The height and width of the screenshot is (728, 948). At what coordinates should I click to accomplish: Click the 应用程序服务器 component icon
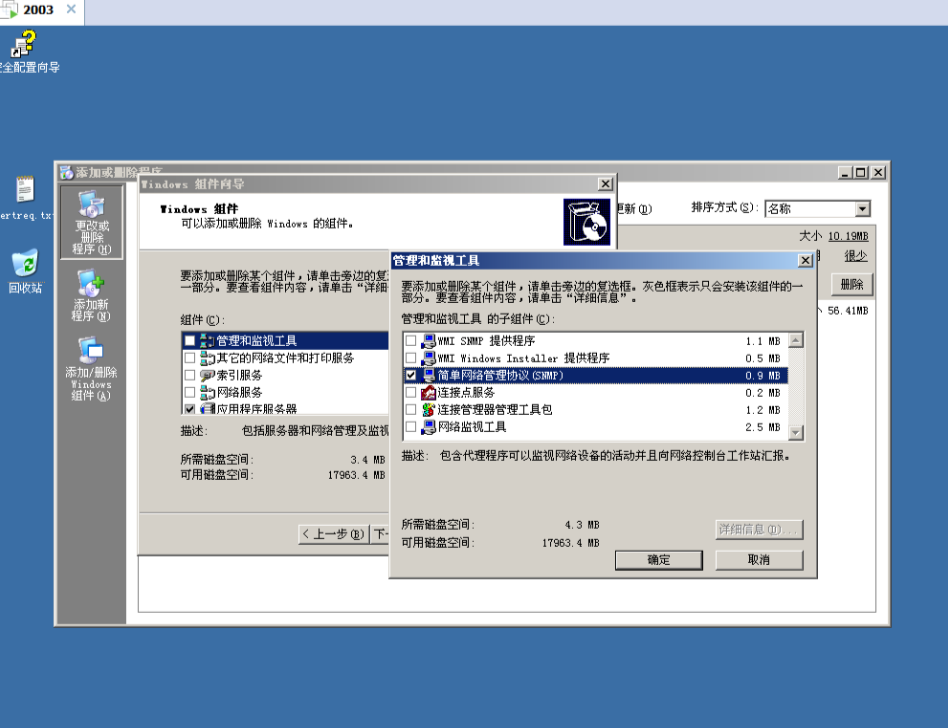pyautogui.click(x=207, y=409)
